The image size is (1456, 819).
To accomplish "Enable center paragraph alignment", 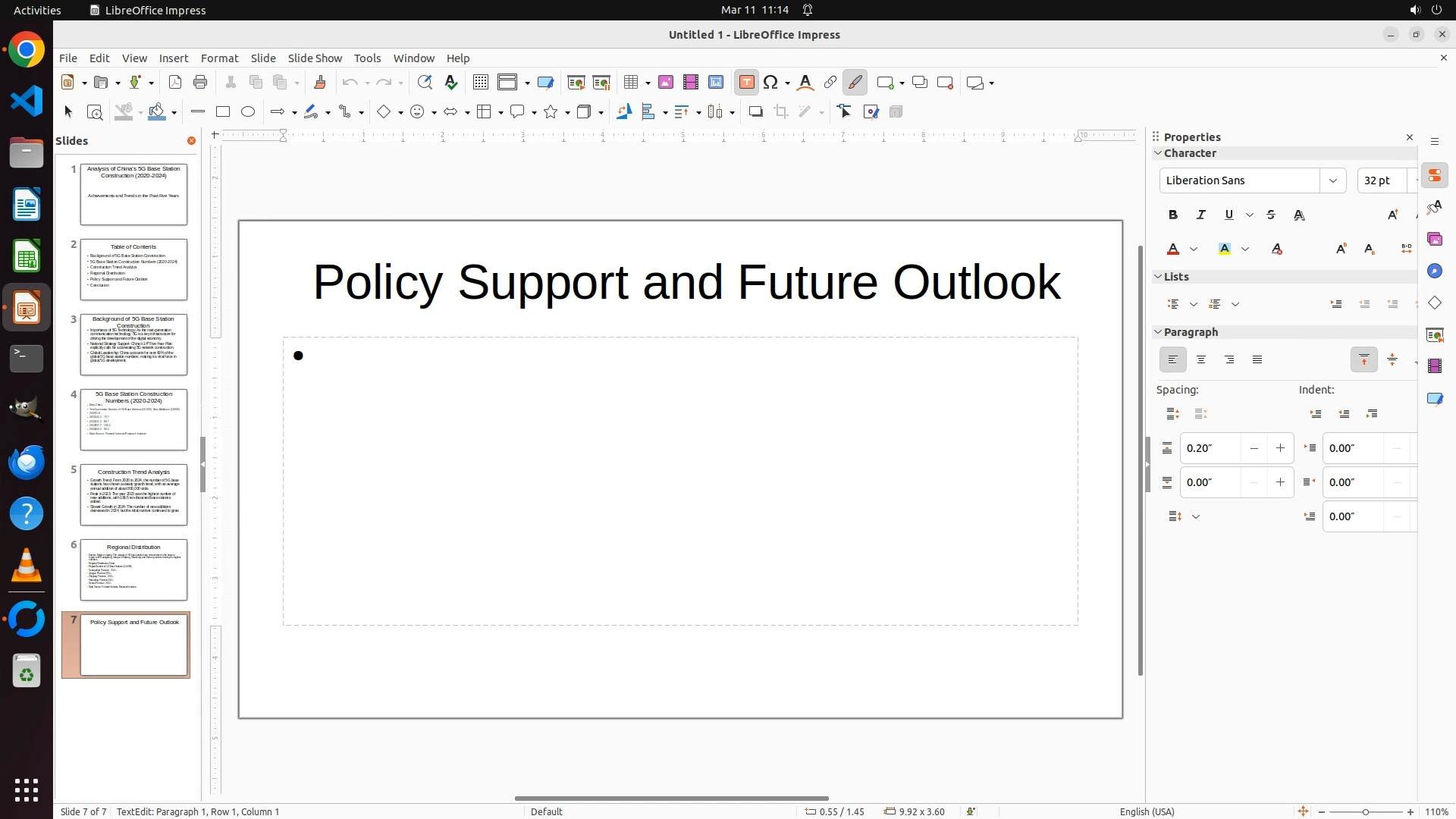I will click(1201, 360).
